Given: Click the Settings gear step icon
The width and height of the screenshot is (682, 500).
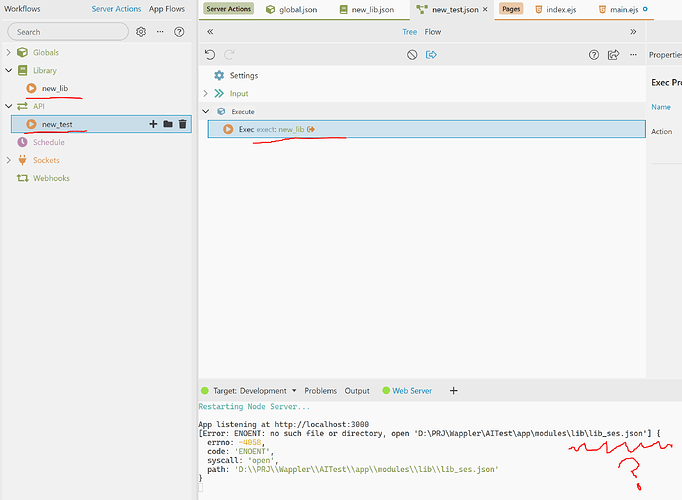Looking at the screenshot, I should pos(219,76).
